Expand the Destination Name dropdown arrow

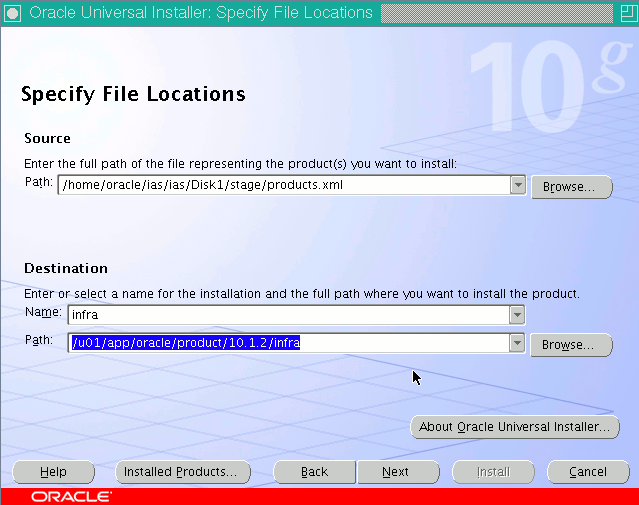tap(517, 315)
